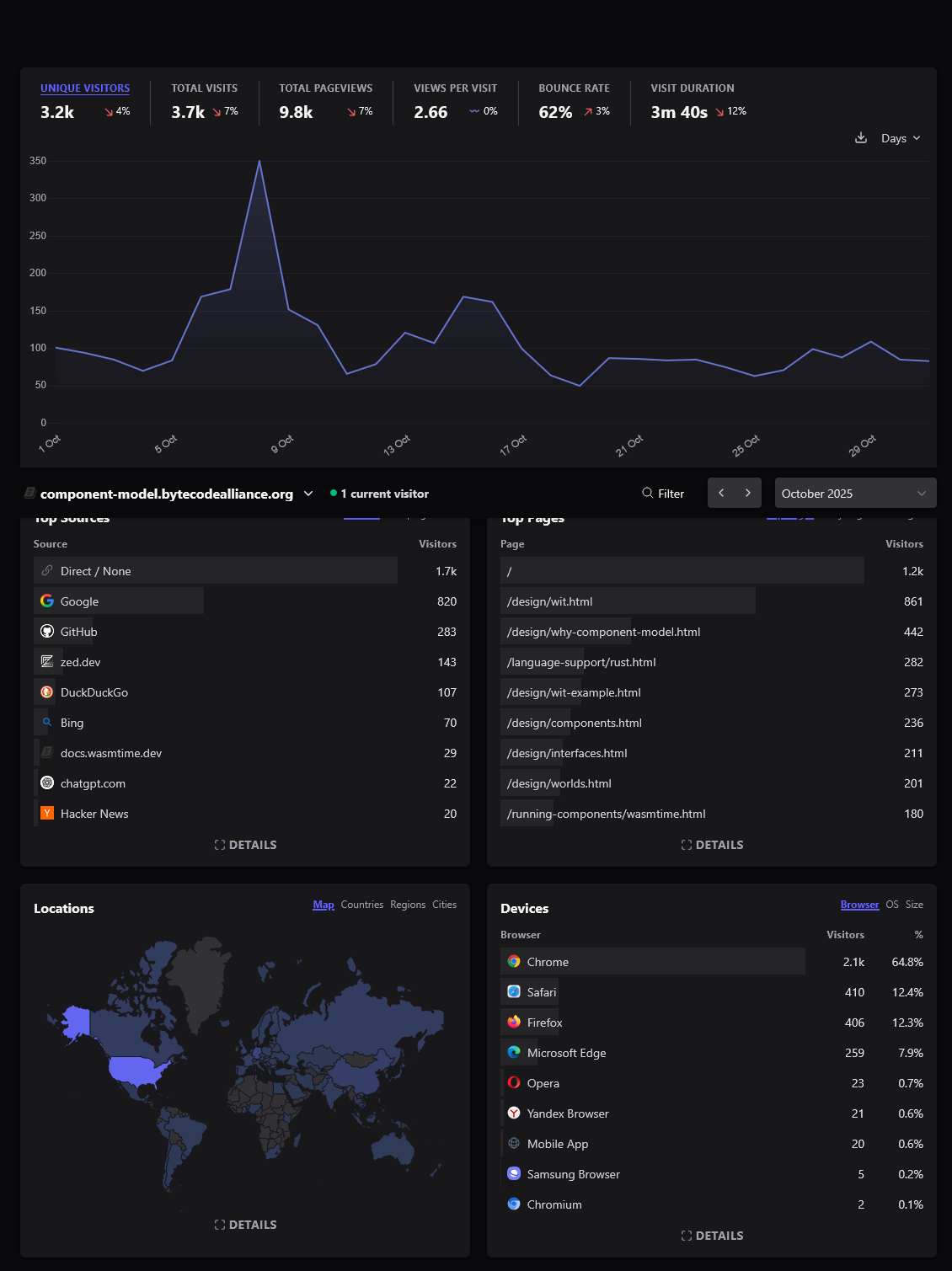Go to the previous period arrow
The image size is (952, 1271).
[x=721, y=494]
